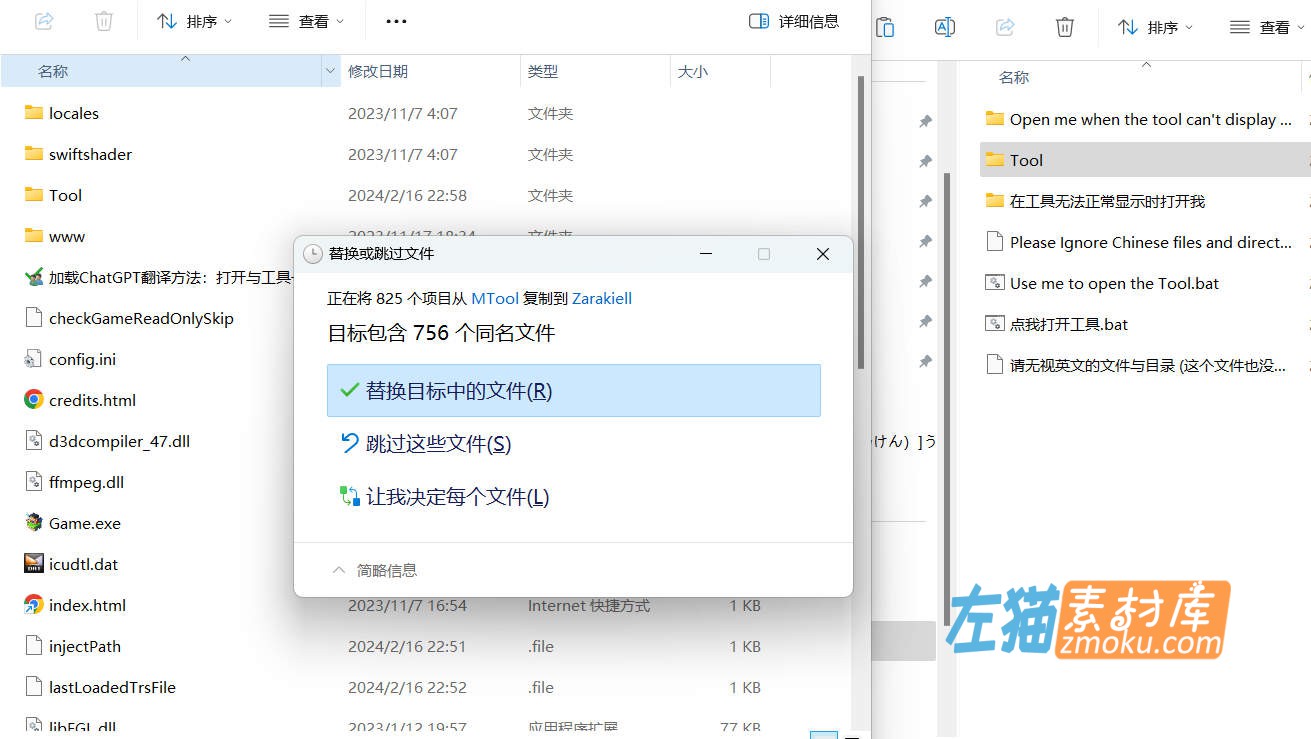Image resolution: width=1311 pixels, height=739 pixels.
Task: Click the Delete icon in the right window toolbar
Action: [x=1064, y=27]
